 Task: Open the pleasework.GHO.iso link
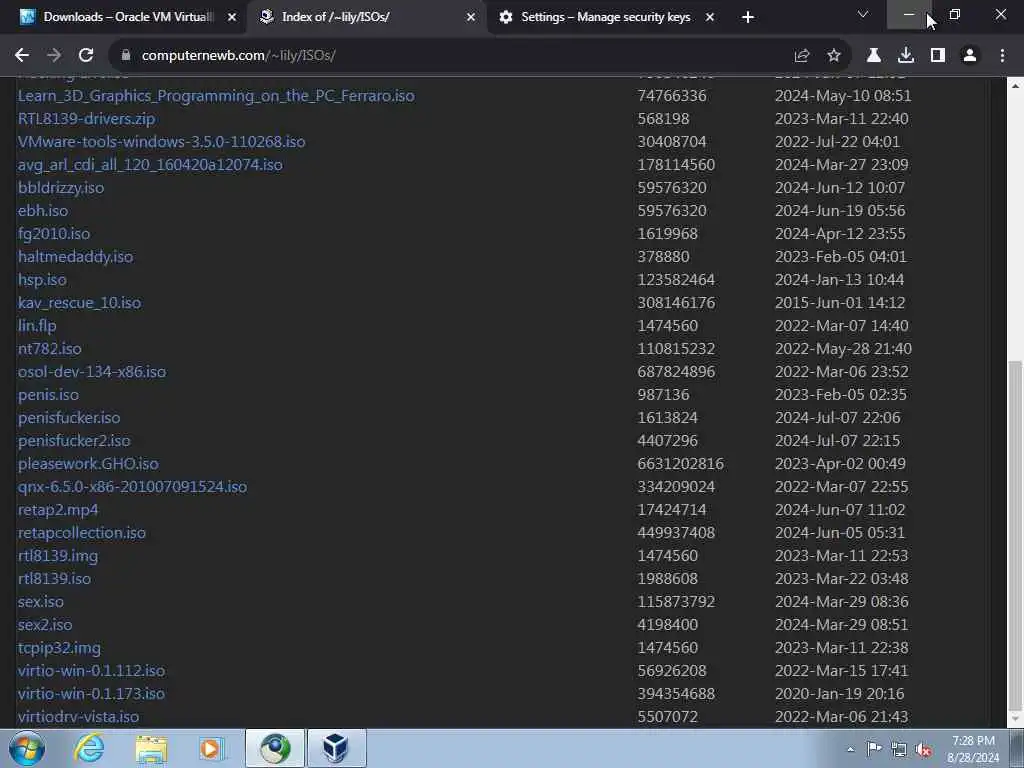88,464
